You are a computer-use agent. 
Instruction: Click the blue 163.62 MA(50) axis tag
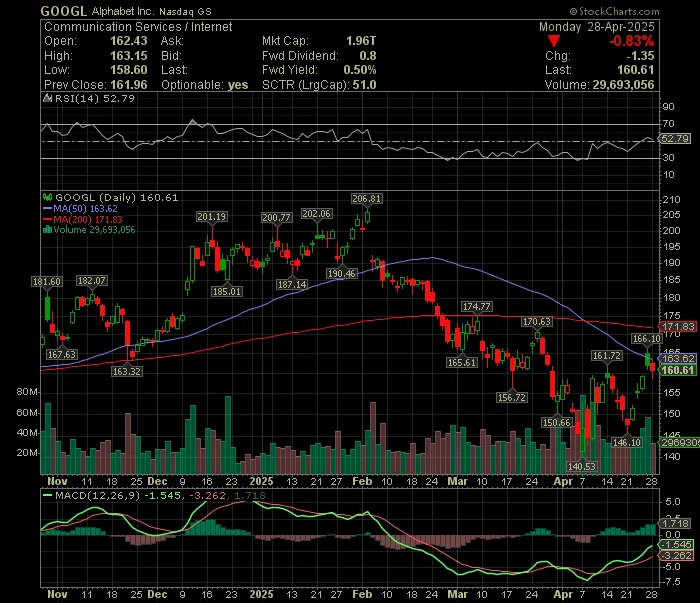[677, 358]
